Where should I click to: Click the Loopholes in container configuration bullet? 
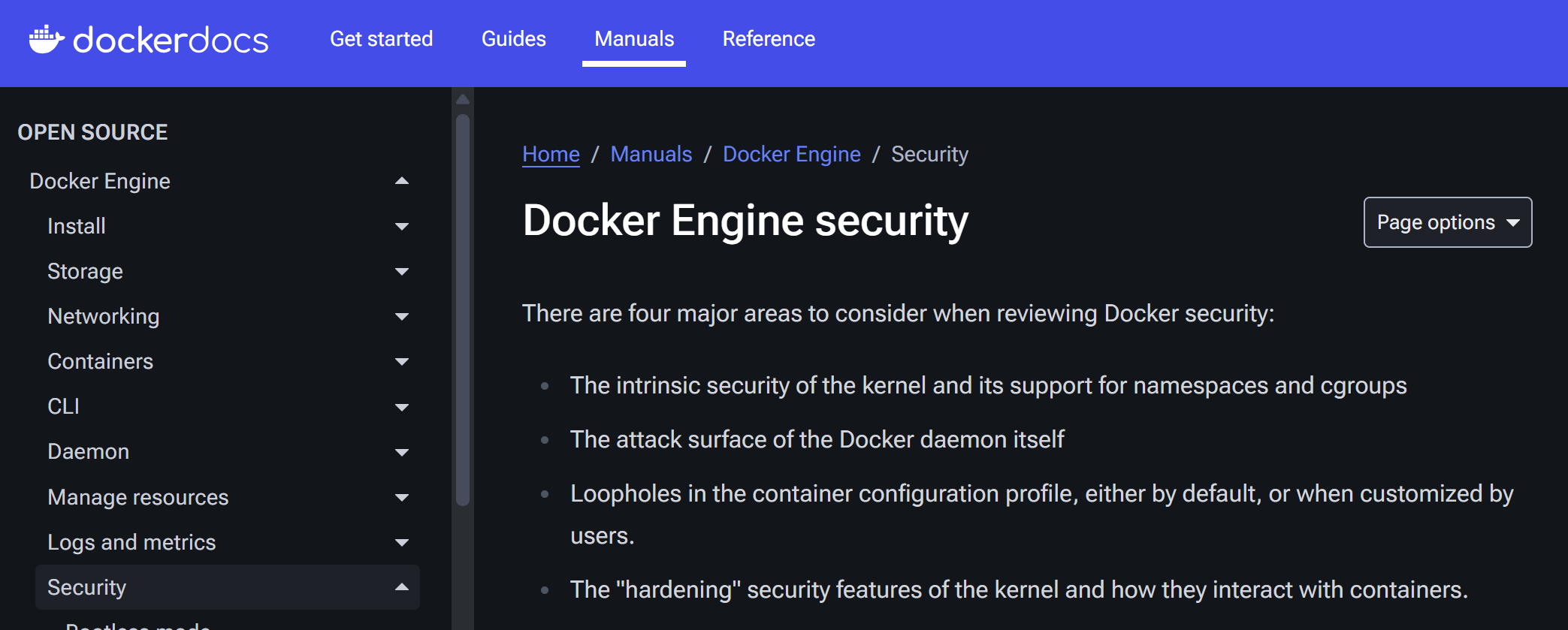[x=1041, y=514]
